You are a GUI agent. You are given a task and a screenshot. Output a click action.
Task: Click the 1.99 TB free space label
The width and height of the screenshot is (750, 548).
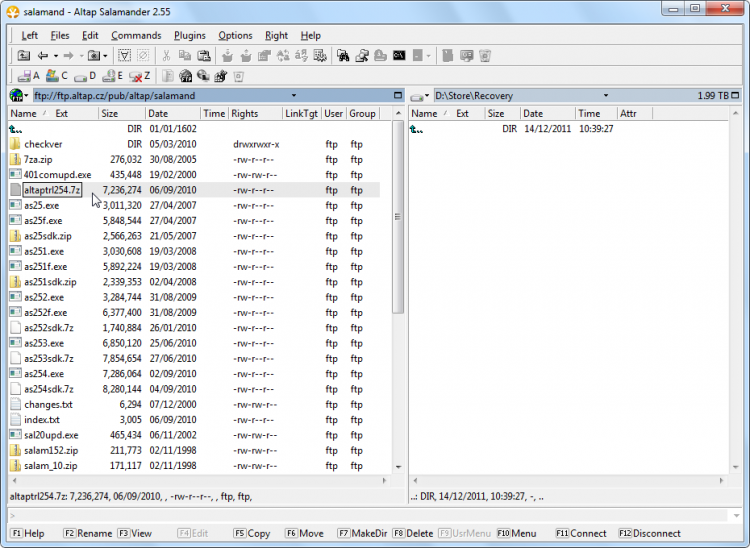coord(713,96)
